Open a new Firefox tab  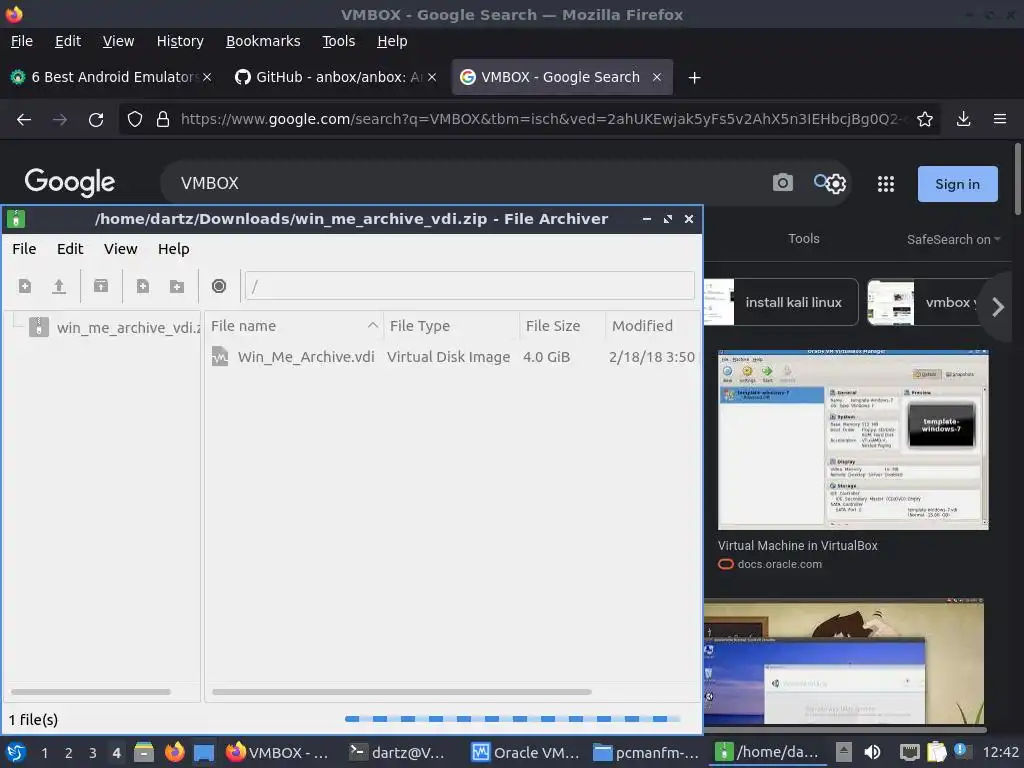(x=694, y=78)
